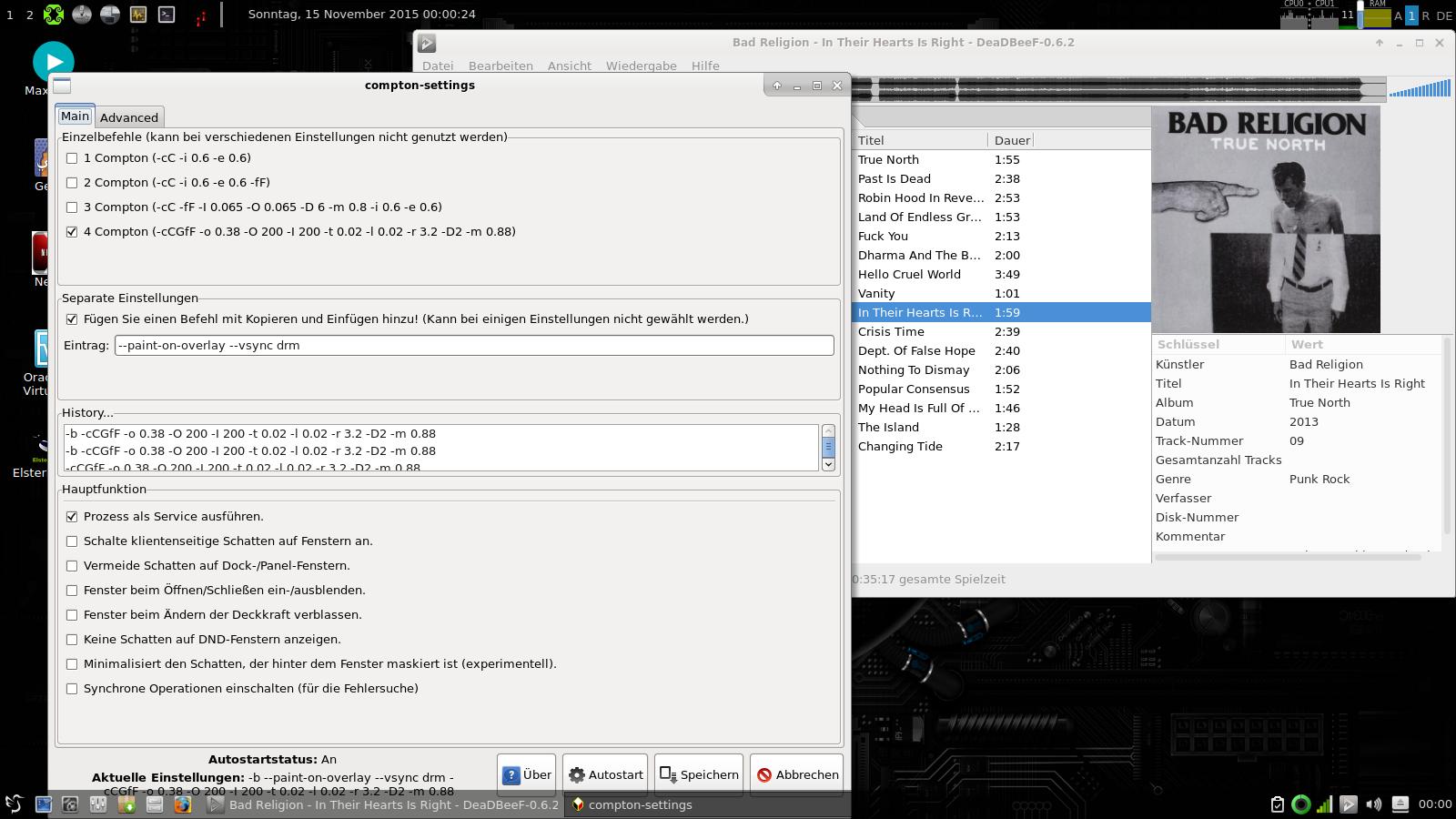Click the DeaDBeeF app icon in its title bar
This screenshot has height=819, width=1456.
(427, 43)
